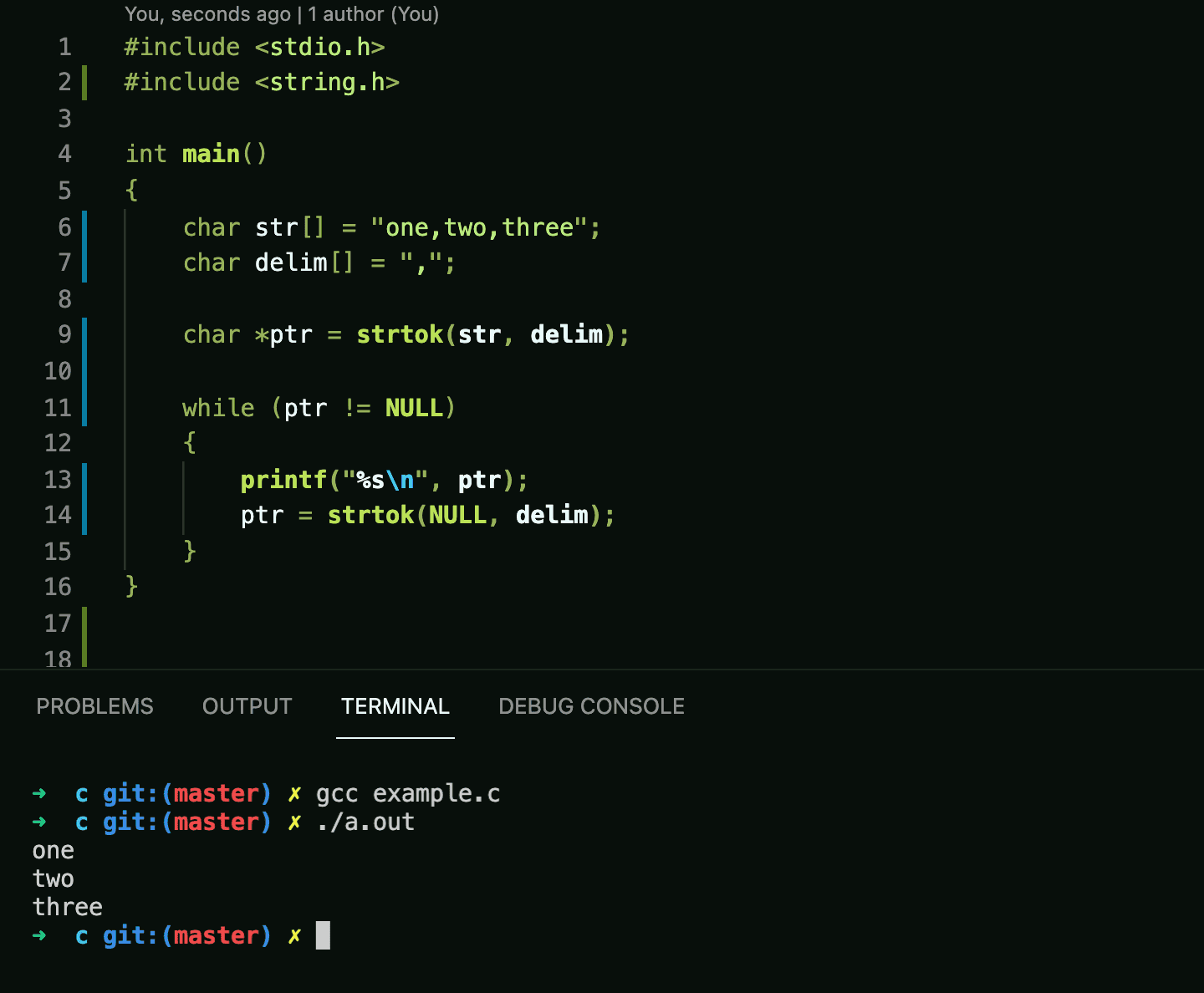Open the OUTPUT tab
This screenshot has width=1204, height=993.
tap(247, 706)
